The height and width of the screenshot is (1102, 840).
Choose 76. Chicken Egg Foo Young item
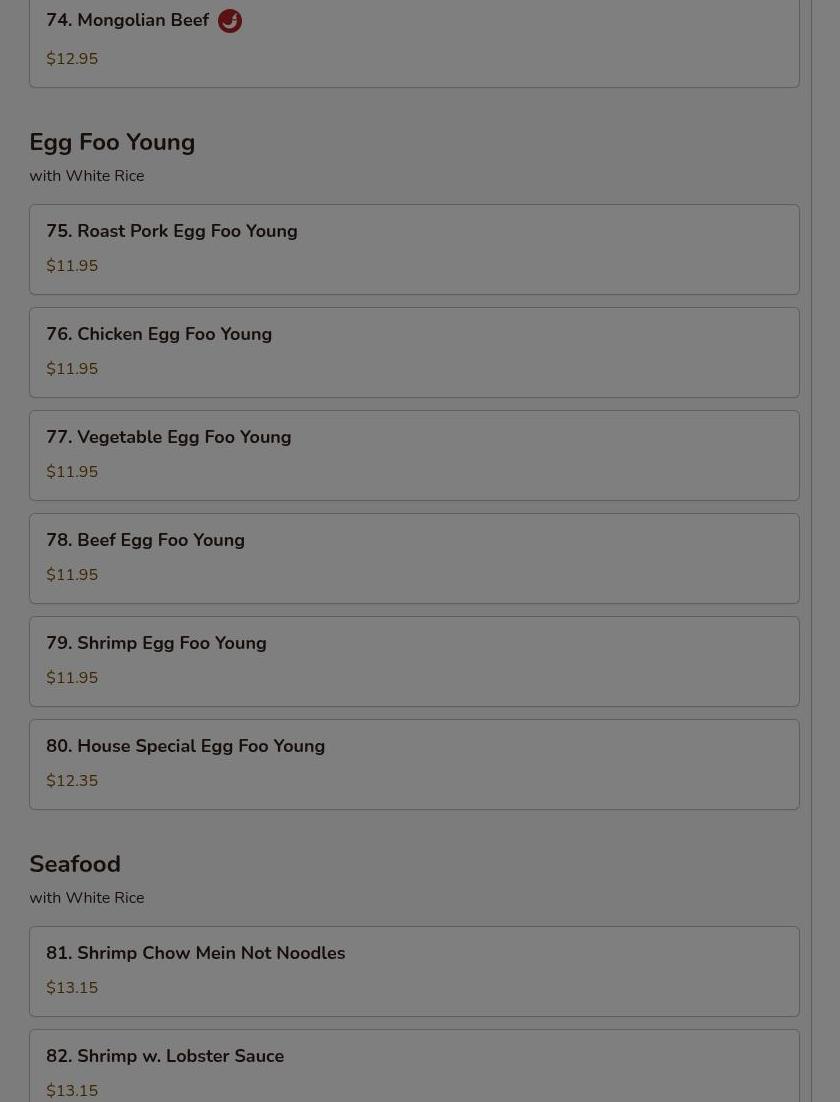tap(414, 352)
